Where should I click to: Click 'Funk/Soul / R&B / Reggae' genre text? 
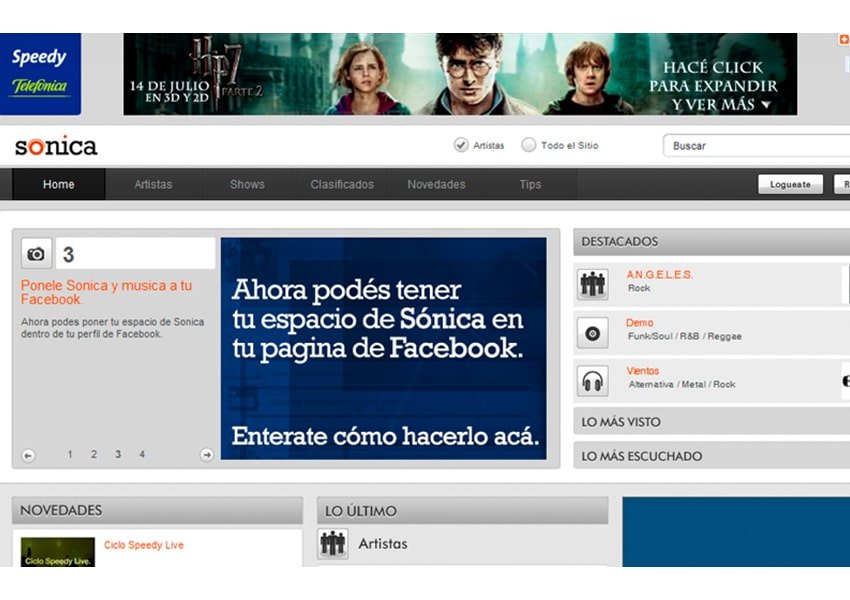(685, 337)
